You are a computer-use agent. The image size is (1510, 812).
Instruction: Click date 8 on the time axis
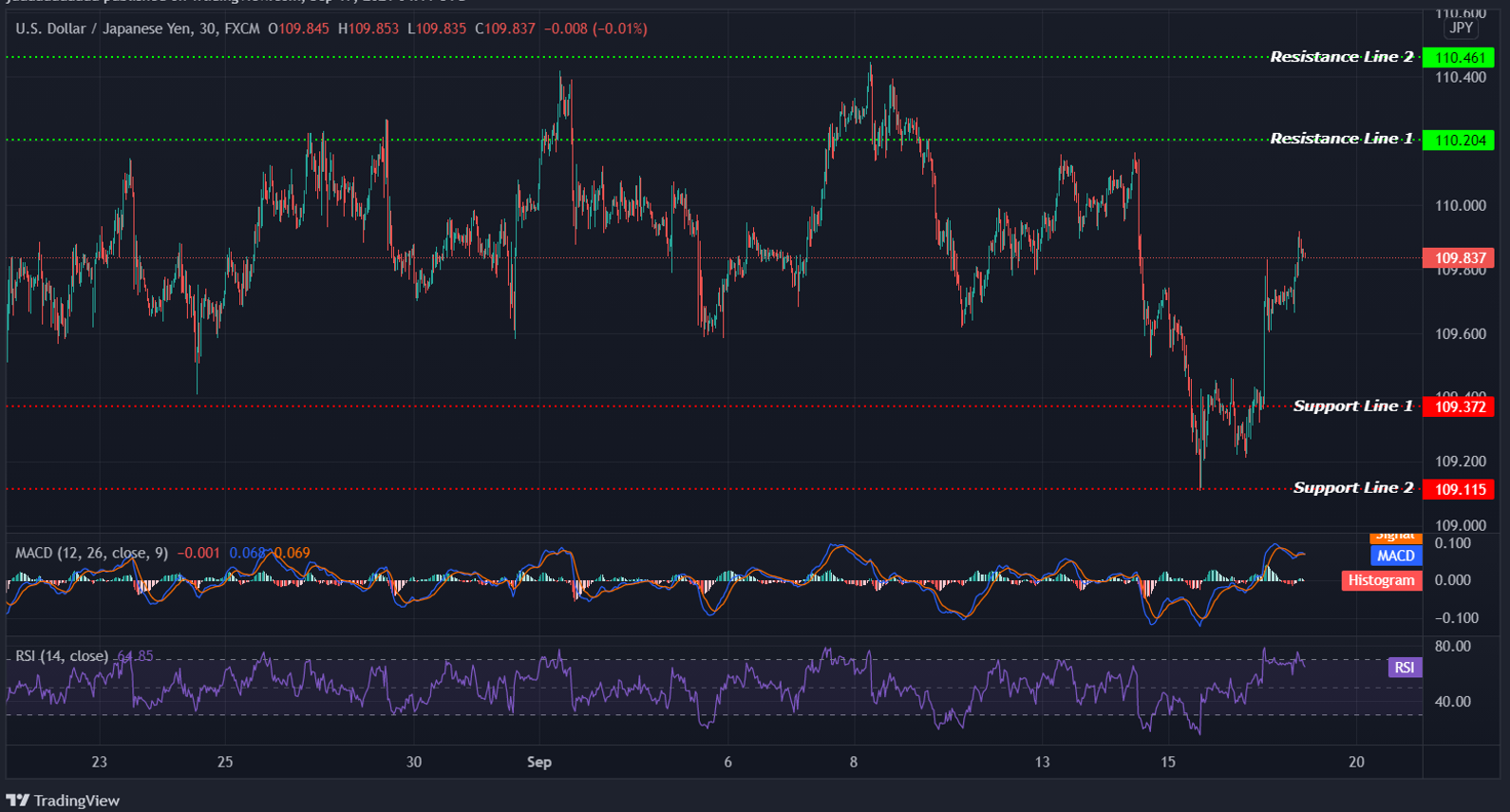coord(854,762)
